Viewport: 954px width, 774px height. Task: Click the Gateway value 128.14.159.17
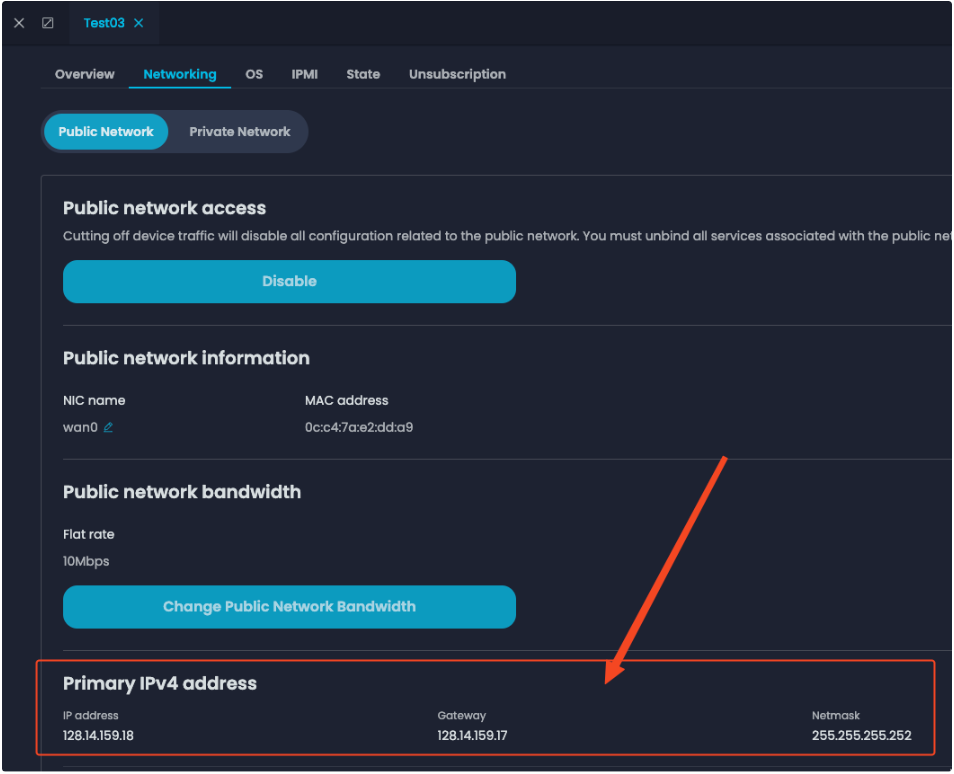point(473,736)
